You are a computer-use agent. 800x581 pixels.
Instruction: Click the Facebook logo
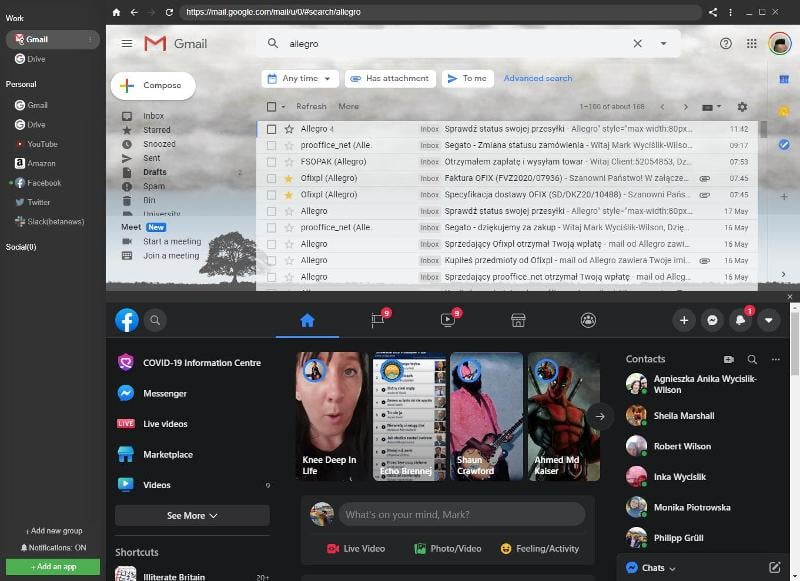[x=127, y=320]
